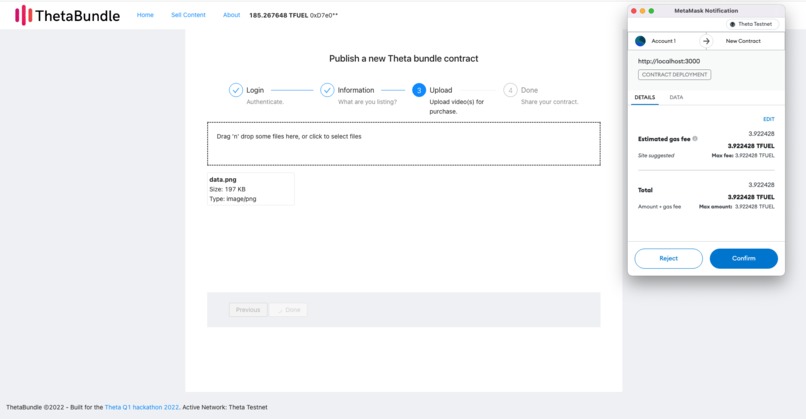
Task: Click the Account 1 avatar icon in MetaMask
Action: [640, 41]
